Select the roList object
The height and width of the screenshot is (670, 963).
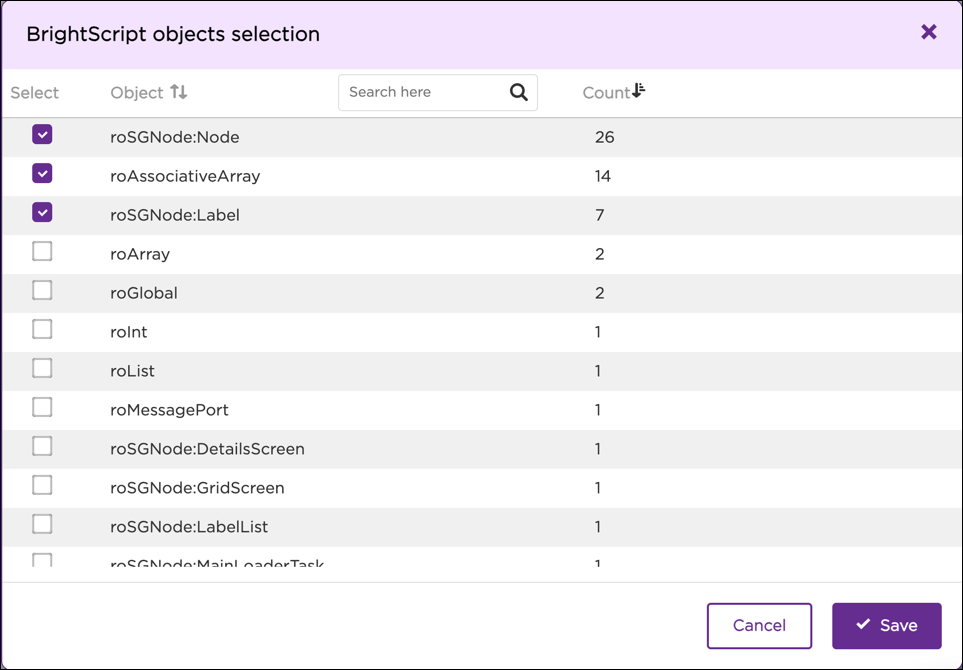coord(41,368)
